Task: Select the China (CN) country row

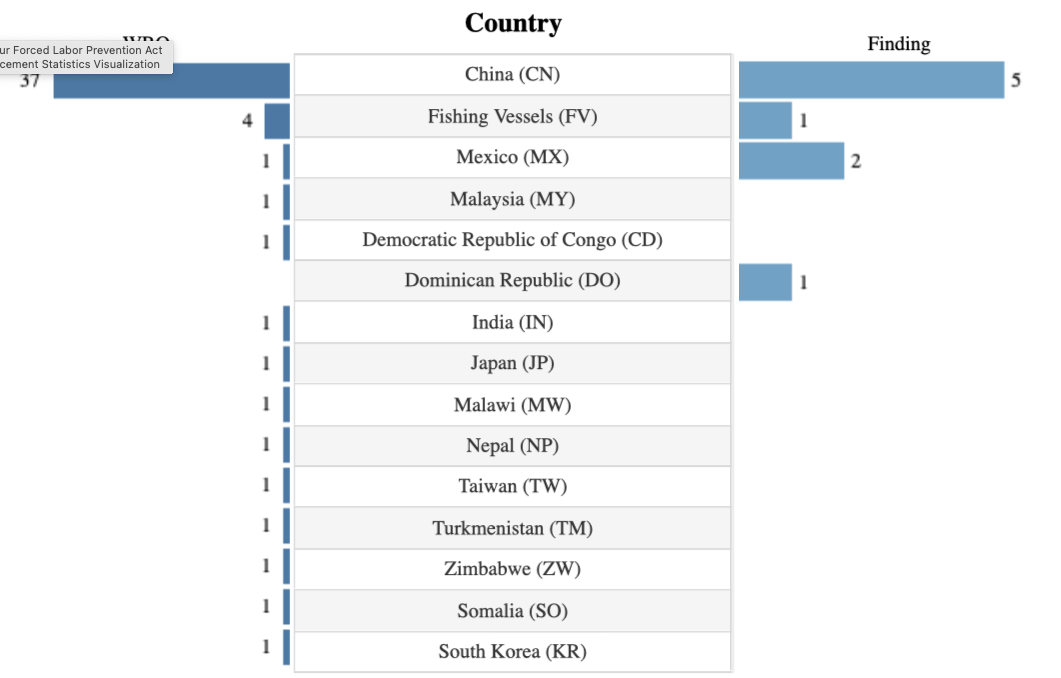Action: coord(512,75)
